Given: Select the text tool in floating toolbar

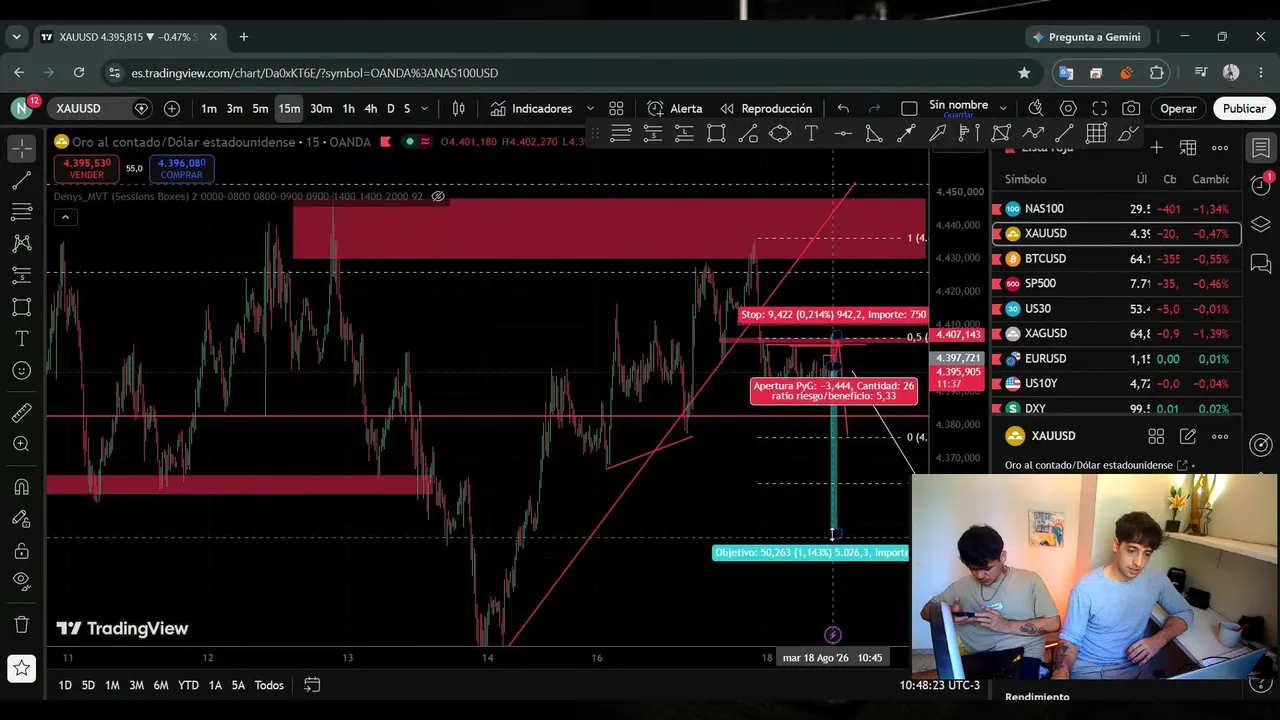Looking at the screenshot, I should click(811, 133).
